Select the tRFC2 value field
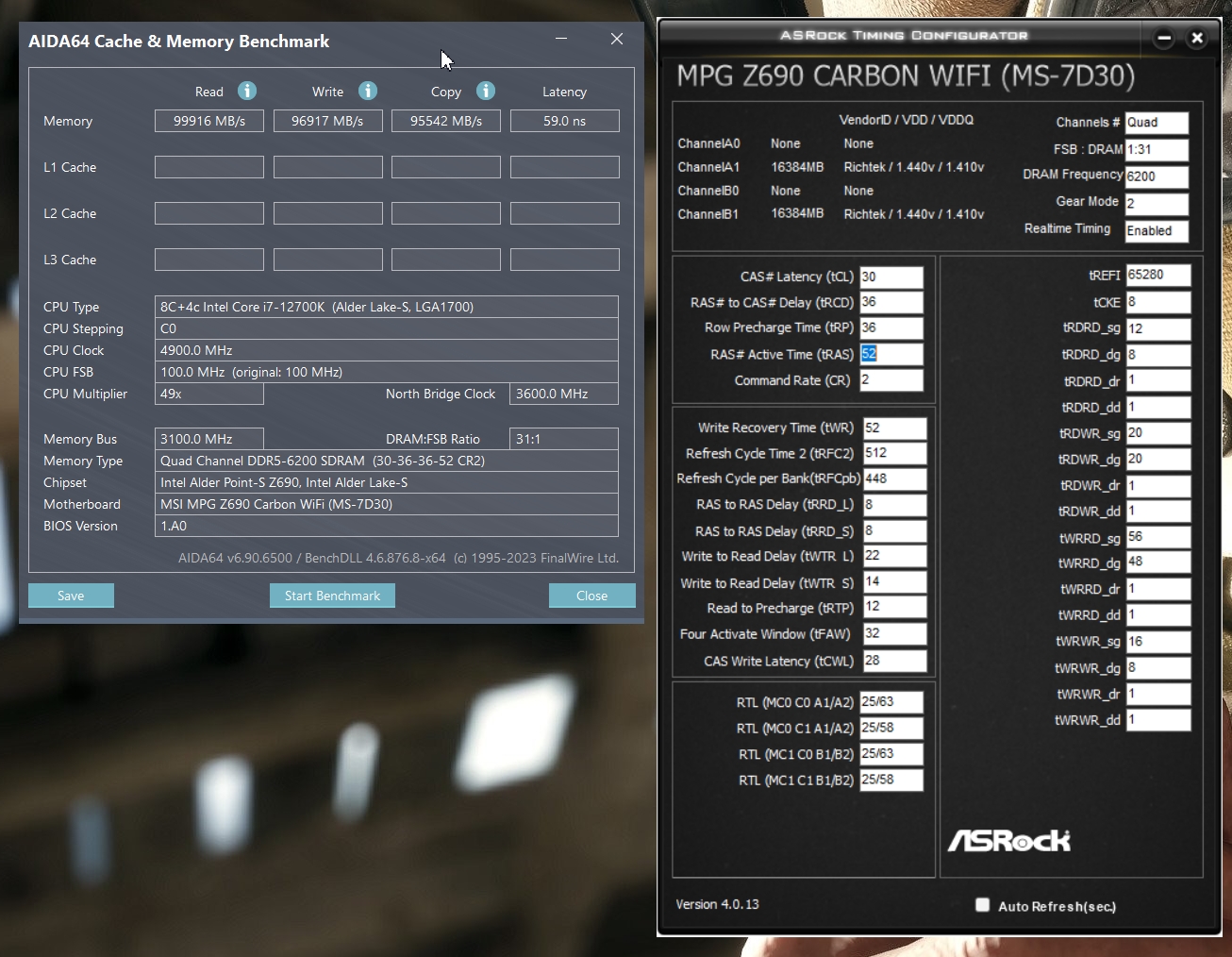This screenshot has height=957, width=1232. coord(894,453)
